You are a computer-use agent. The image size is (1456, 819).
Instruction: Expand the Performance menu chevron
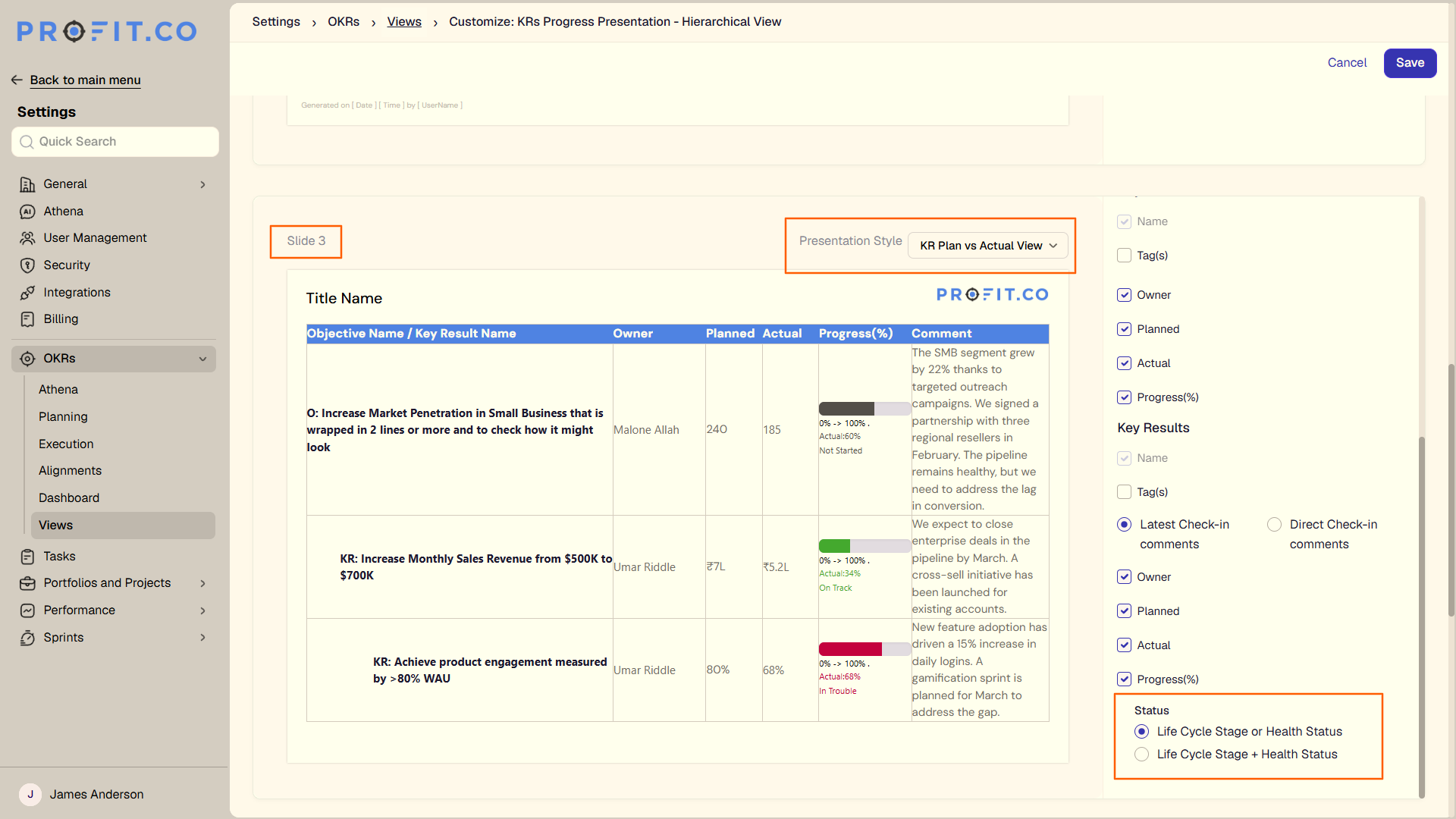(202, 610)
